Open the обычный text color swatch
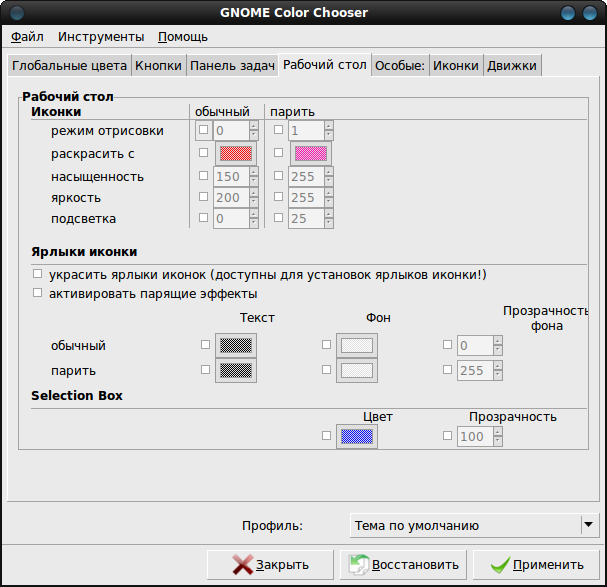The image size is (607, 587). point(236,345)
